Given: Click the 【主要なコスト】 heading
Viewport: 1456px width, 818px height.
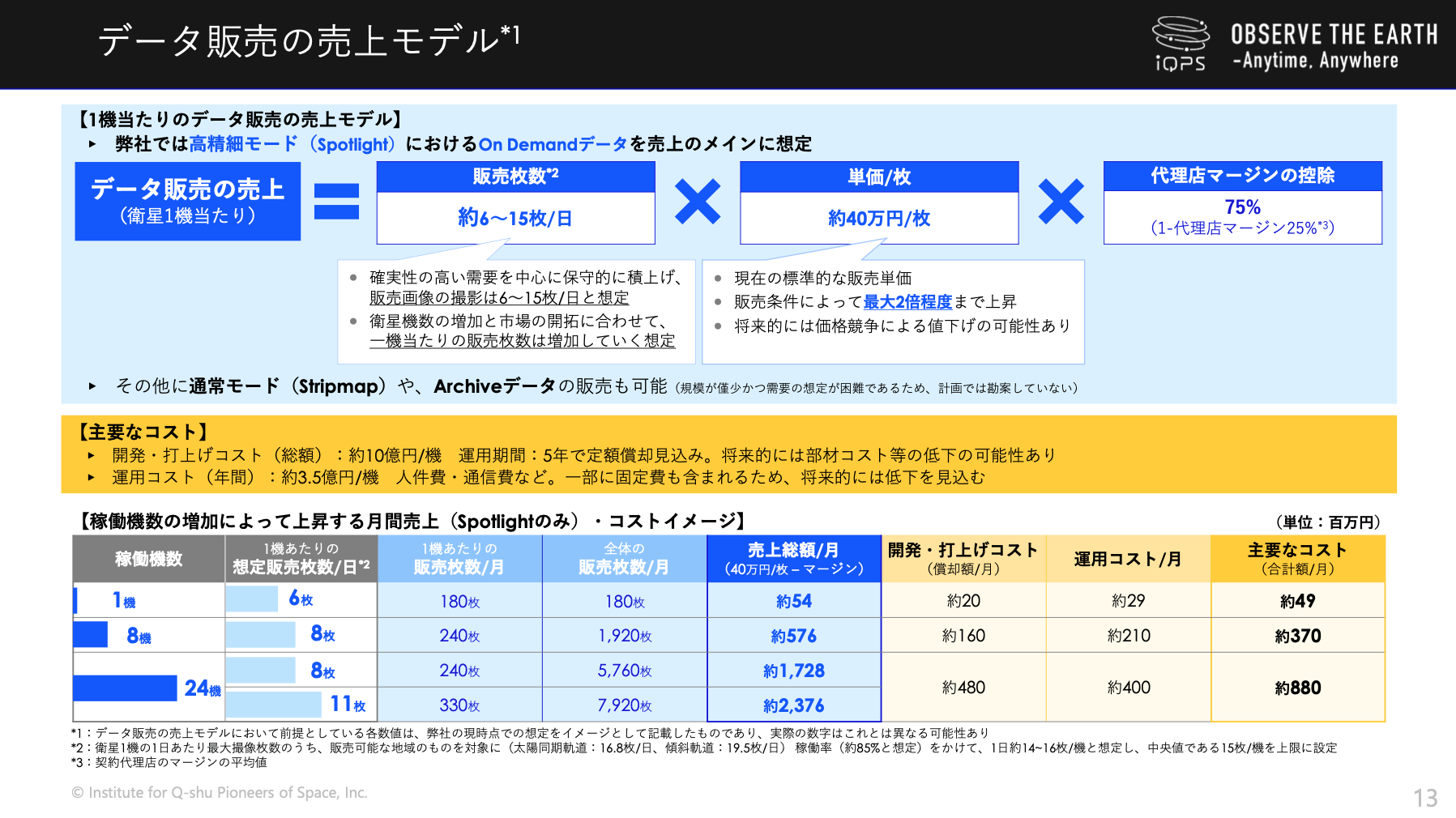Looking at the screenshot, I should tap(143, 432).
